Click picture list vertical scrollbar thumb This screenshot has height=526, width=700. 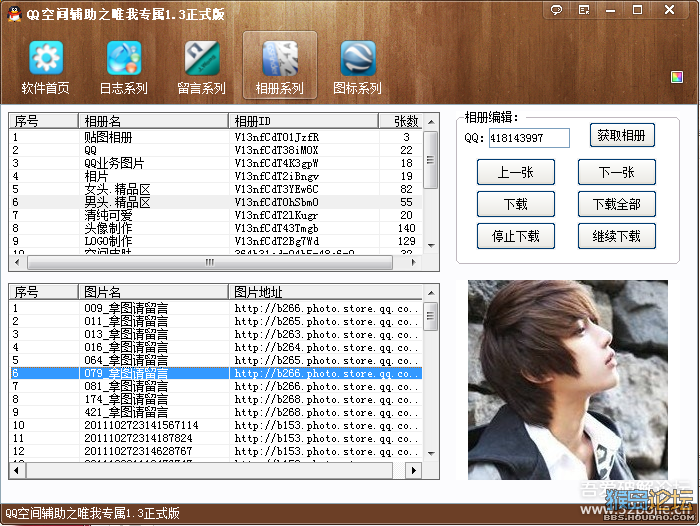[430, 316]
